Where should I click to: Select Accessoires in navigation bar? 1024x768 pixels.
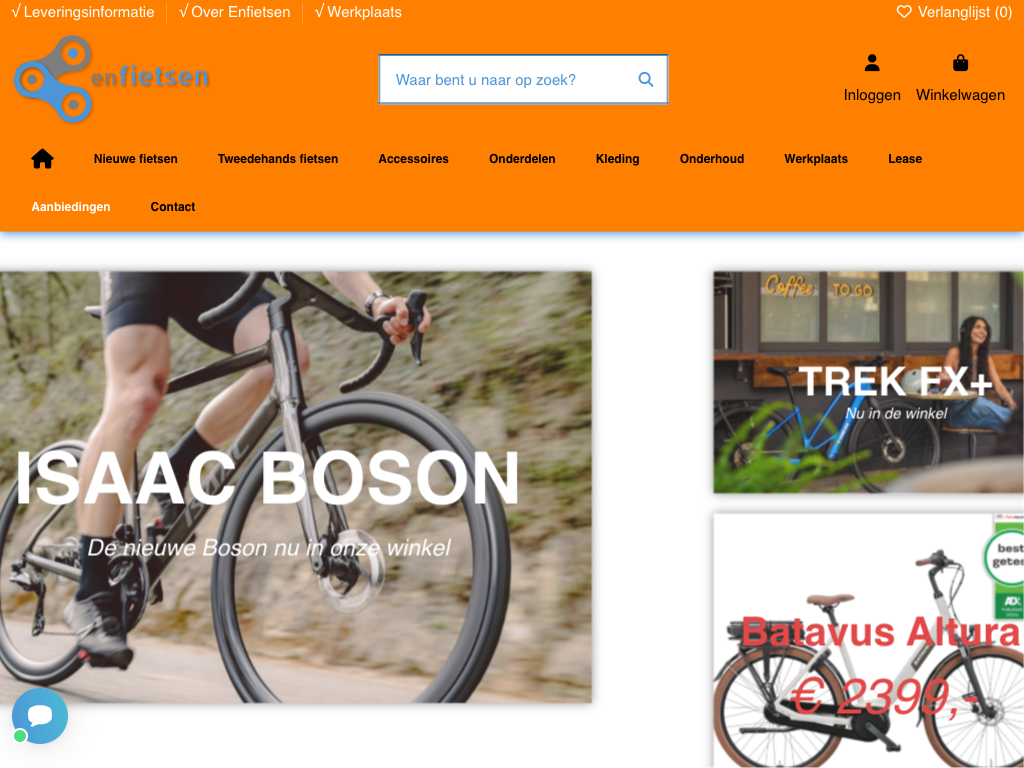(x=413, y=159)
